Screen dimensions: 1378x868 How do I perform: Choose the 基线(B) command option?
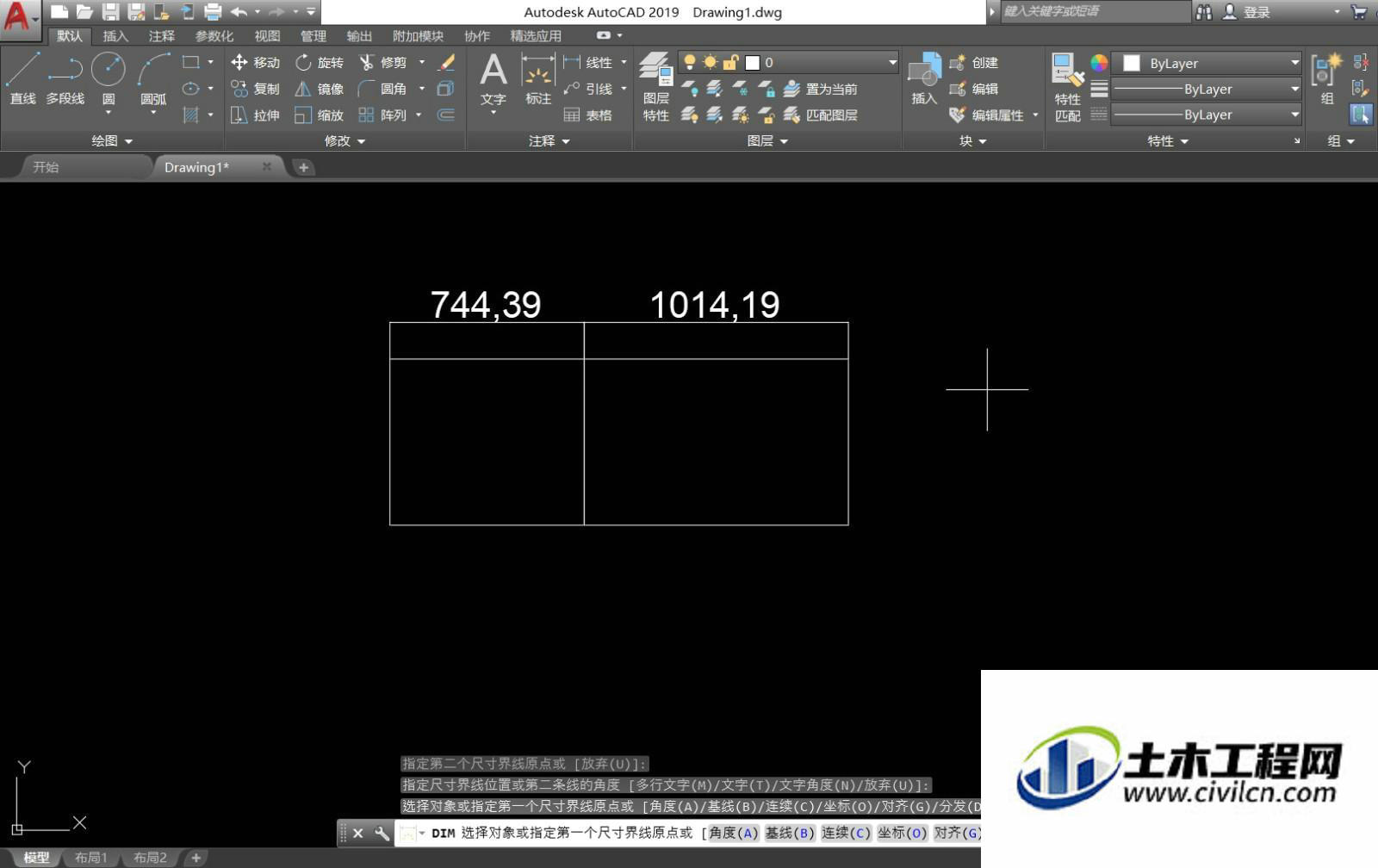point(790,833)
